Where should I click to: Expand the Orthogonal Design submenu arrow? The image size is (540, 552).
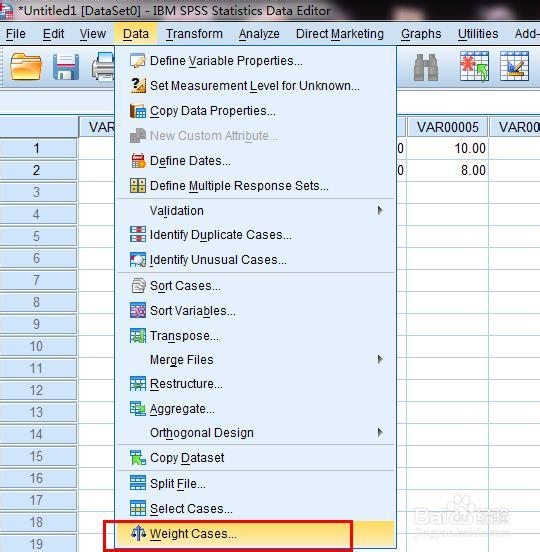click(x=380, y=432)
